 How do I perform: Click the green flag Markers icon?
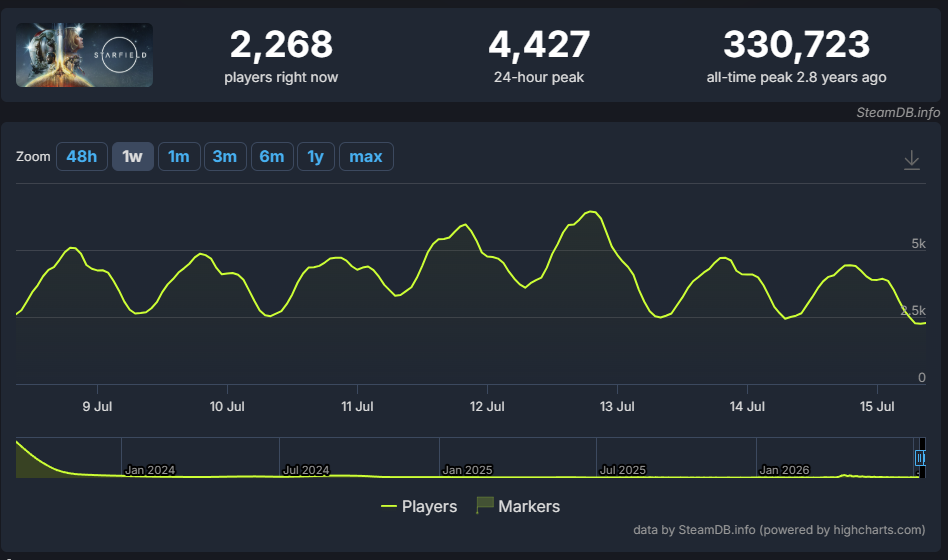pos(485,505)
